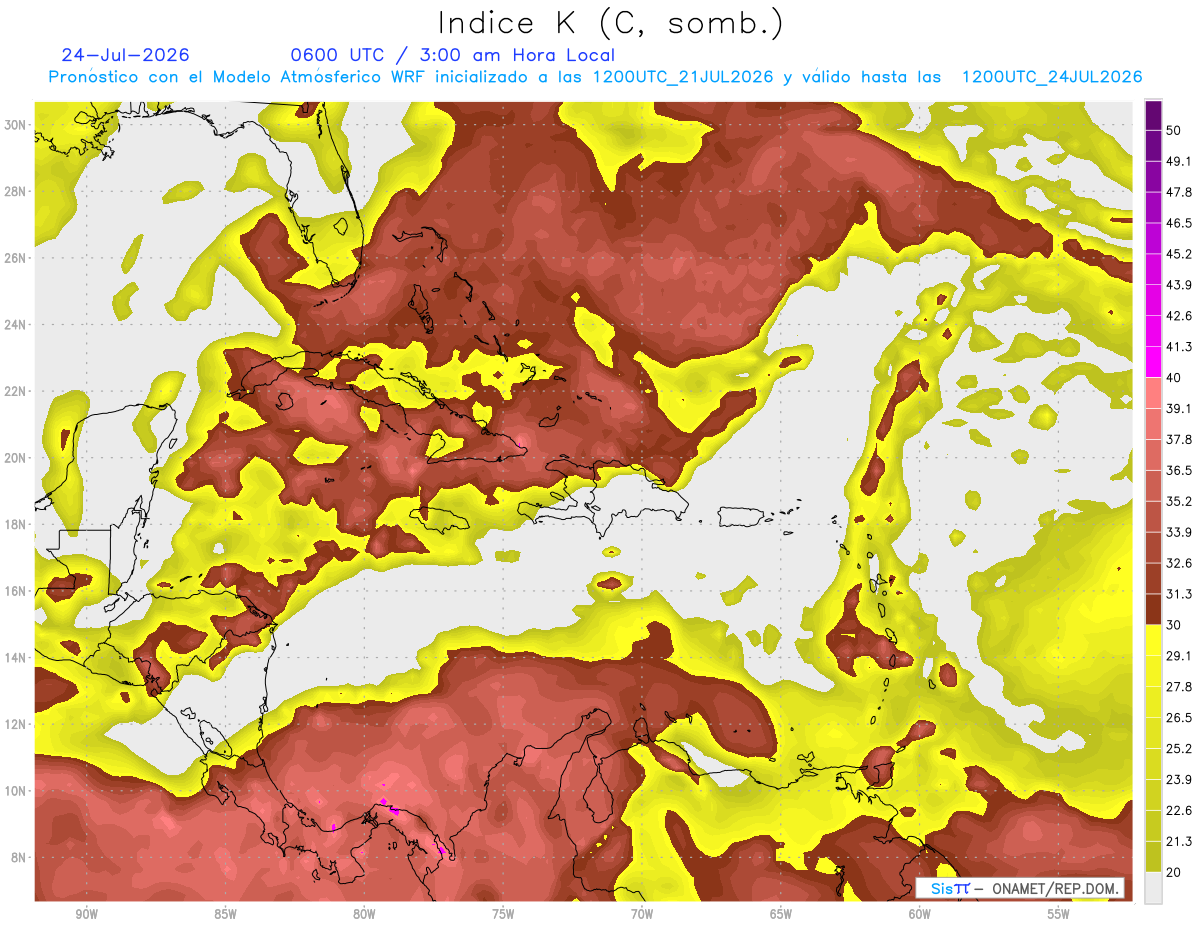1200x927 pixels.
Task: Click the '85W' longitude axis label
Action: (225, 914)
